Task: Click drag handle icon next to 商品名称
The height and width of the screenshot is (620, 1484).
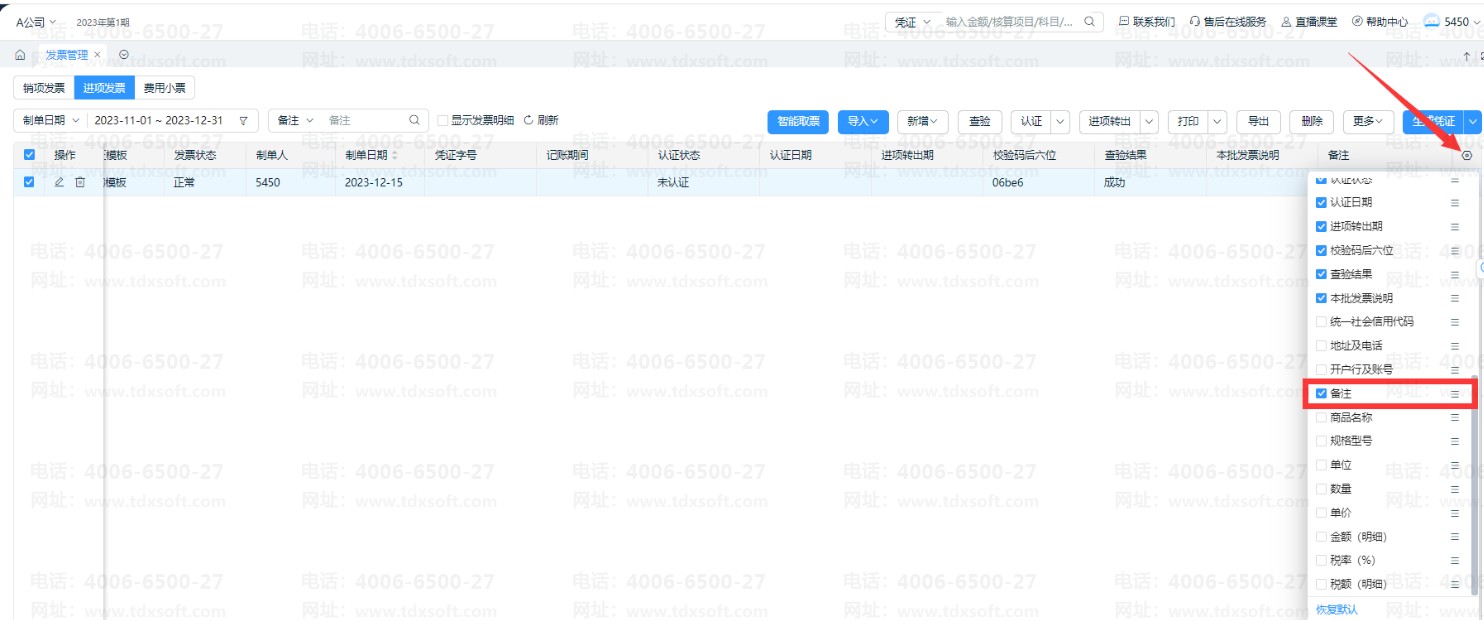Action: pyautogui.click(x=1455, y=418)
